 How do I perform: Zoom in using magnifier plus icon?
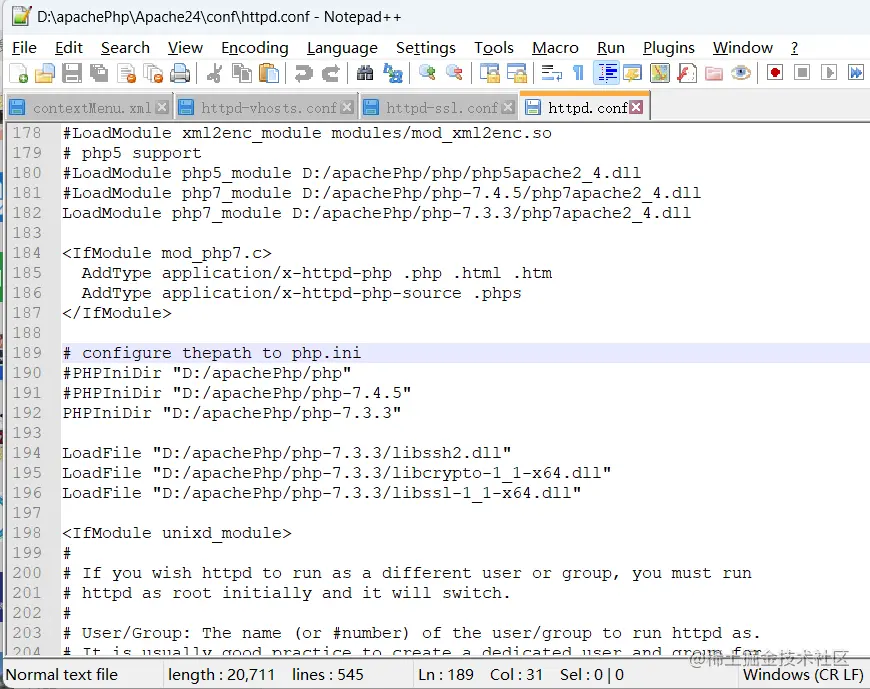[427, 73]
